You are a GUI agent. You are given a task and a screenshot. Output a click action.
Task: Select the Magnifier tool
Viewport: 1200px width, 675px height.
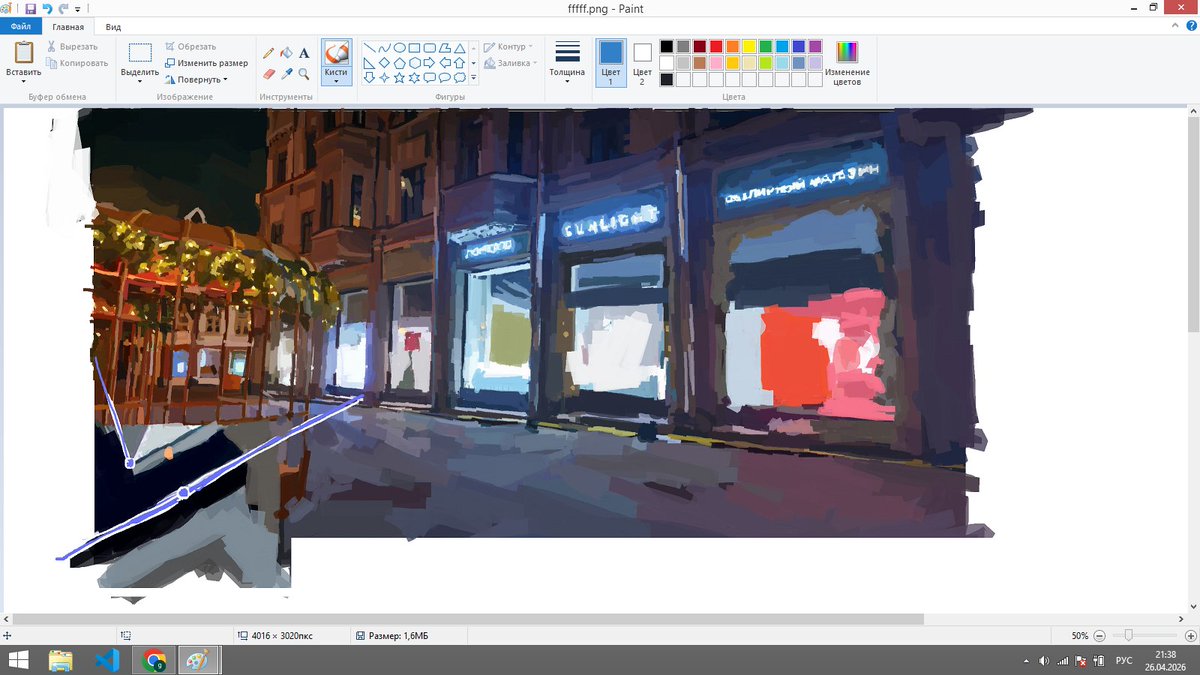[303, 72]
